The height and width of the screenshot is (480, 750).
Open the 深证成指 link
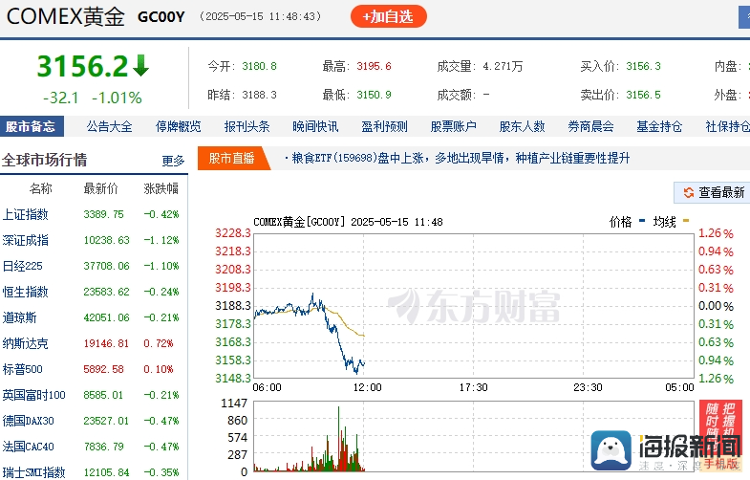[x=26, y=240]
